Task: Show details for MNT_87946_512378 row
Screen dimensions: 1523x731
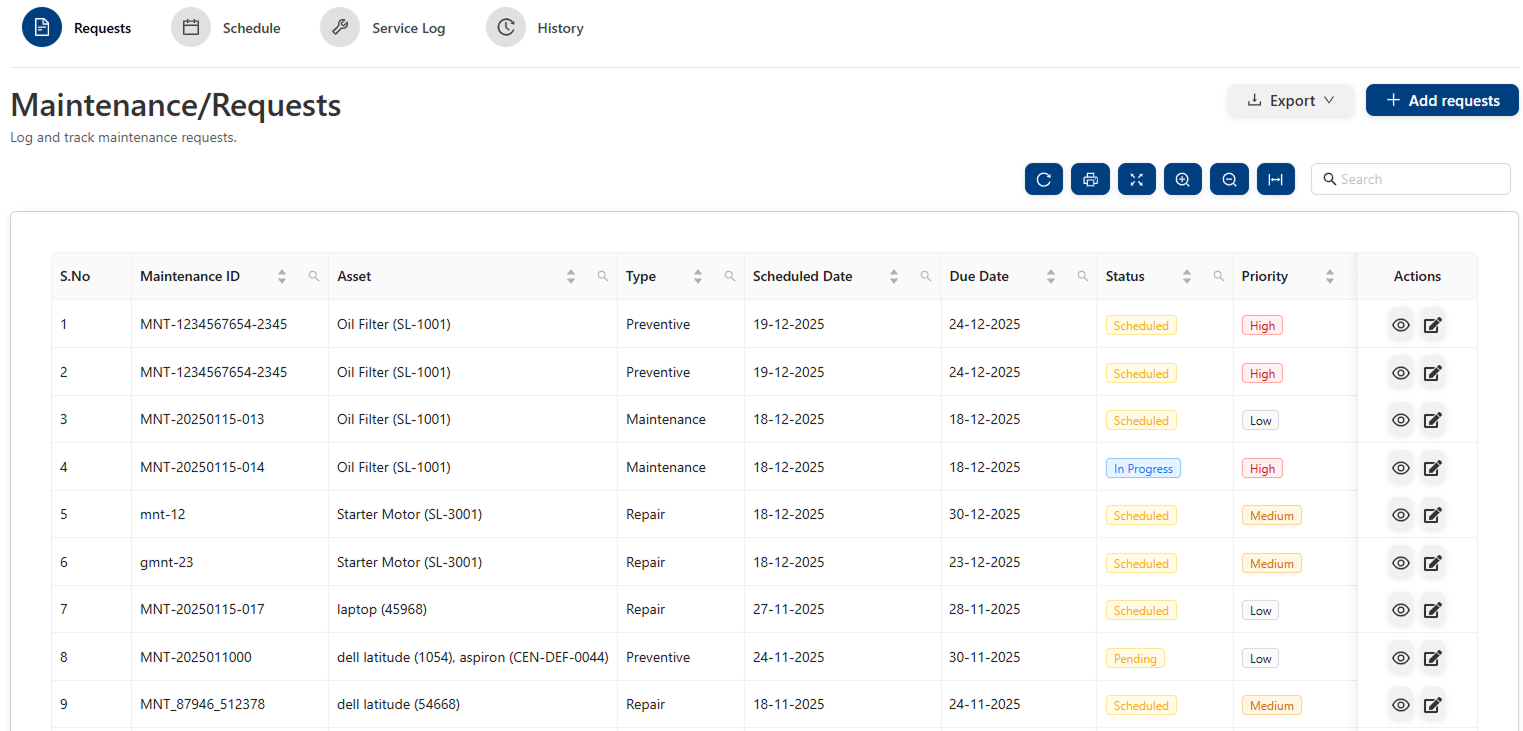Action: pos(1401,706)
